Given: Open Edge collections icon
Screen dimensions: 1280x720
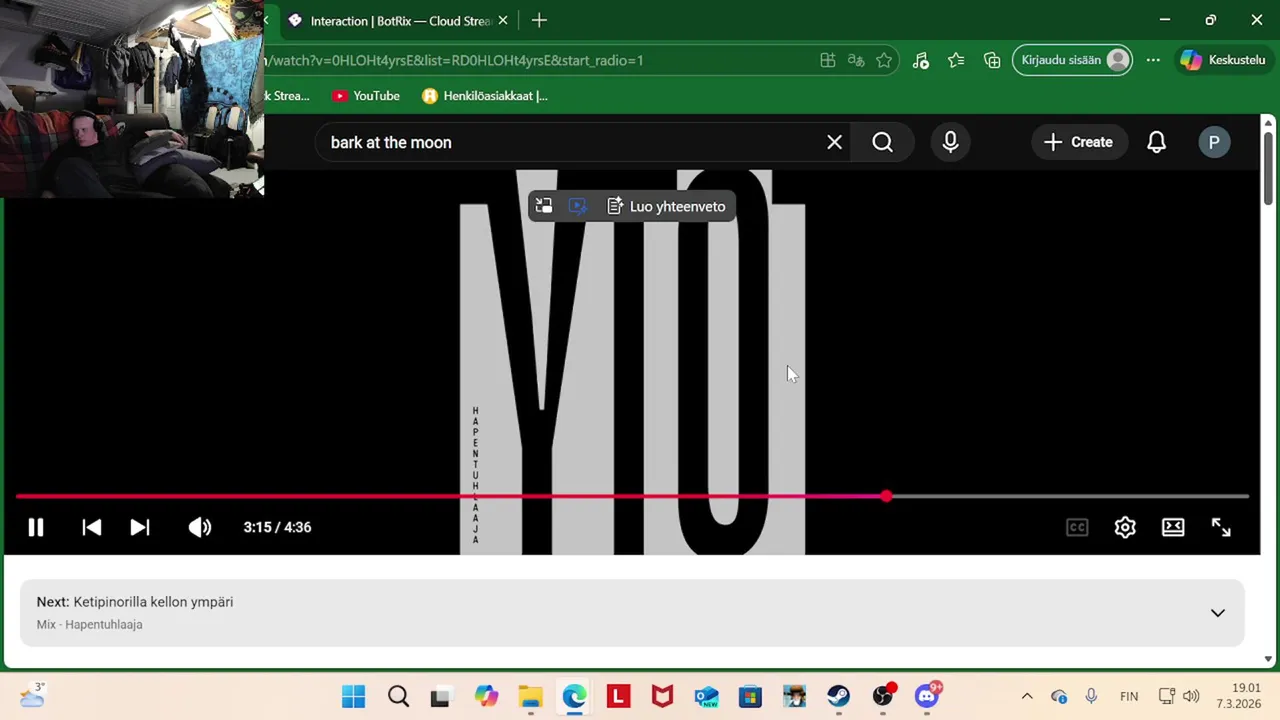Looking at the screenshot, I should pyautogui.click(x=992, y=60).
